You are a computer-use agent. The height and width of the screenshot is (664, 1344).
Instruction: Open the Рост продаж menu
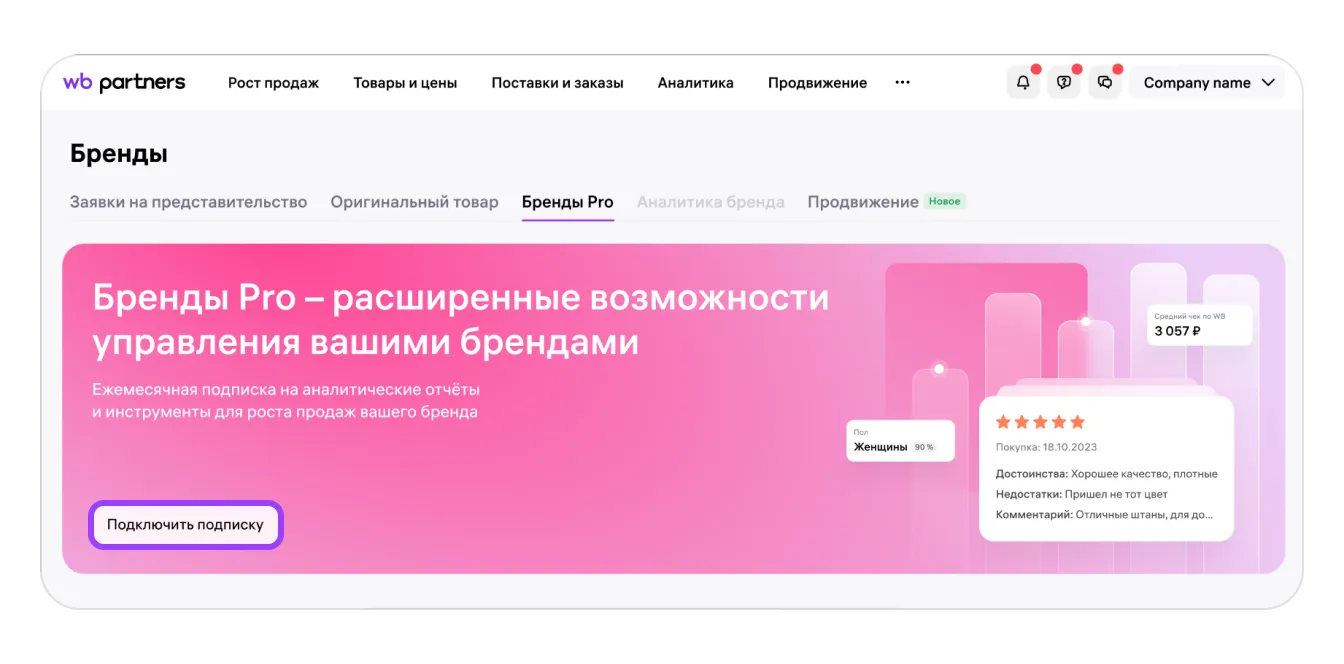pyautogui.click(x=273, y=83)
